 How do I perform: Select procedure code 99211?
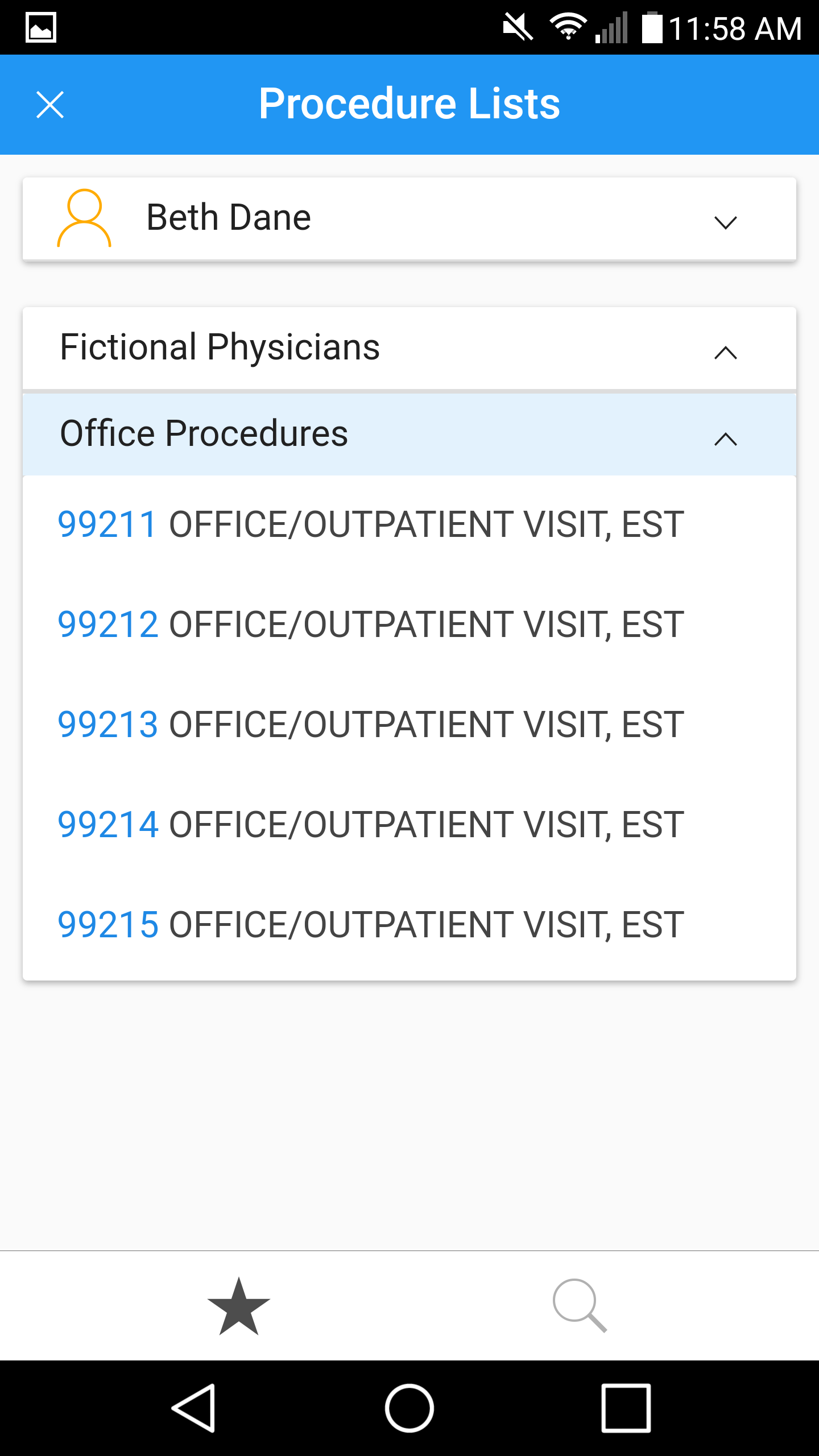(107, 524)
